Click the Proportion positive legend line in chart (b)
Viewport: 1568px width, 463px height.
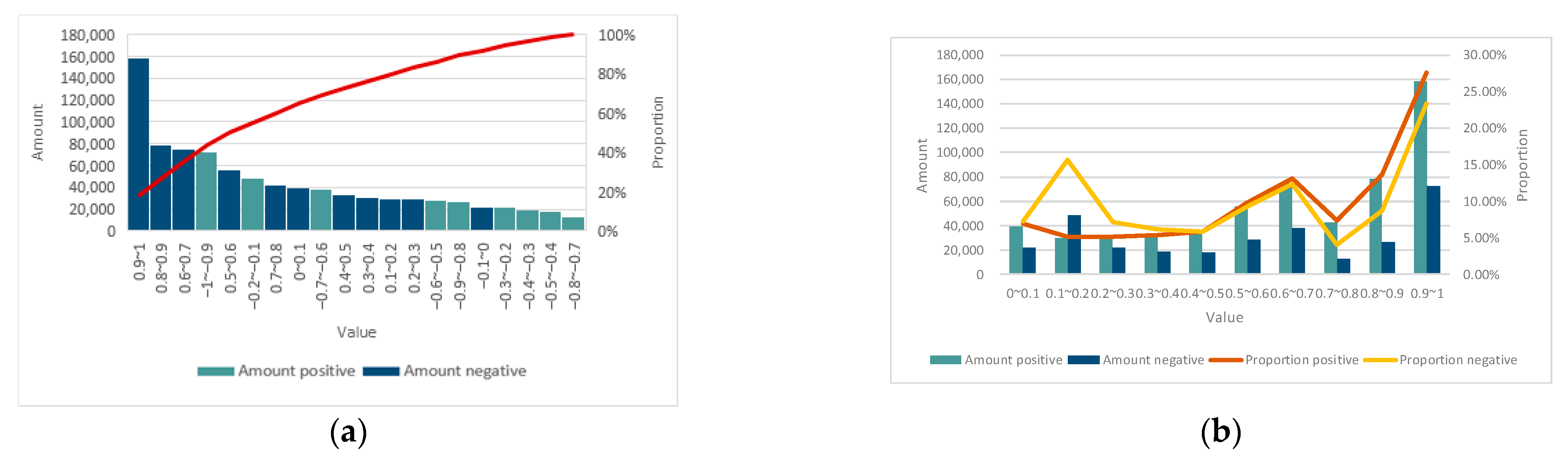tap(1226, 360)
